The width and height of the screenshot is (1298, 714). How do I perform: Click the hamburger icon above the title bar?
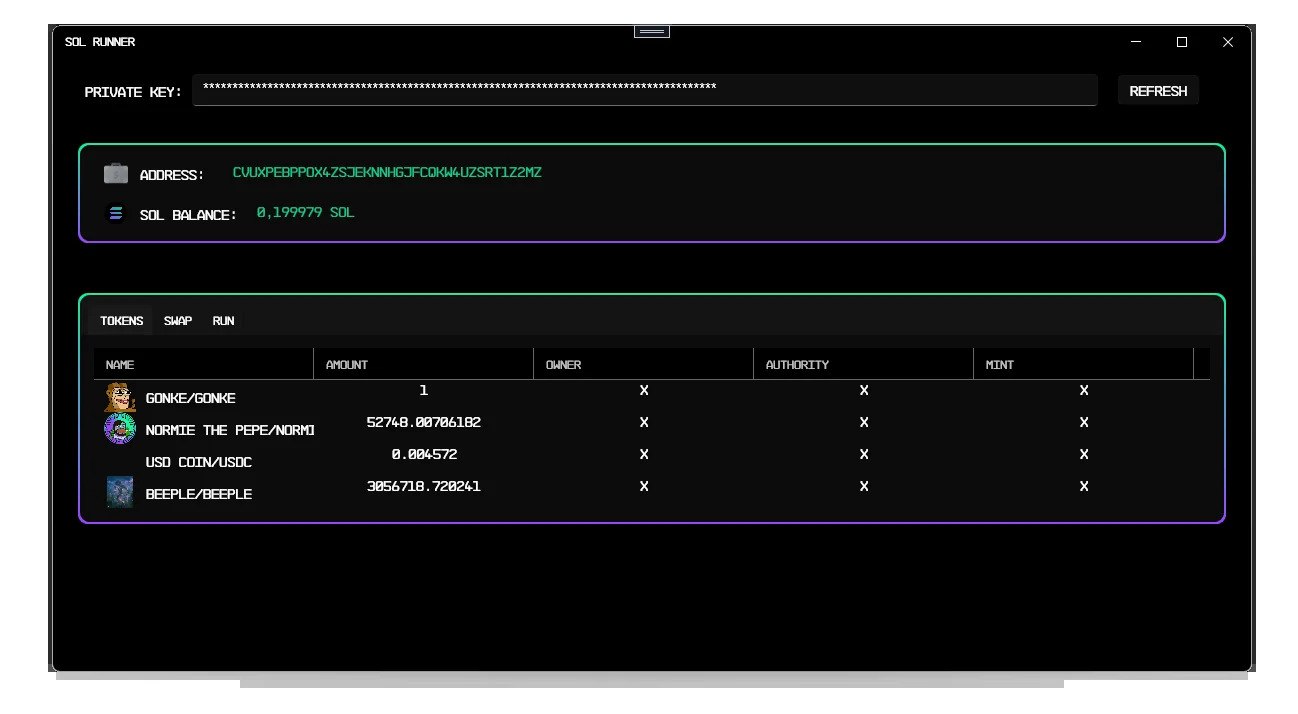(651, 31)
